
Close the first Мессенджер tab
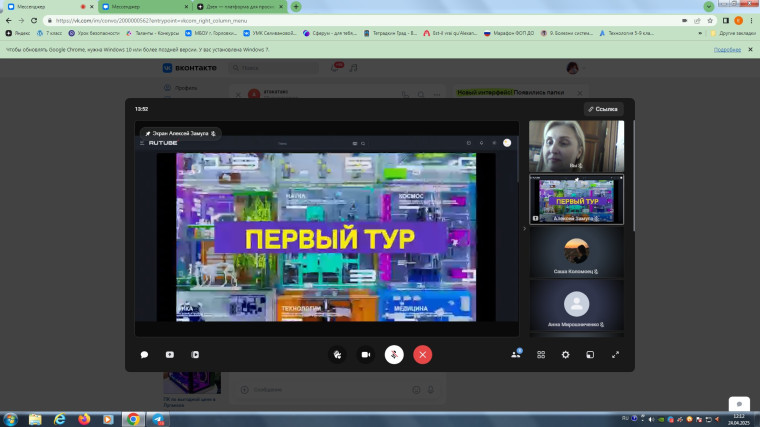(x=92, y=7)
